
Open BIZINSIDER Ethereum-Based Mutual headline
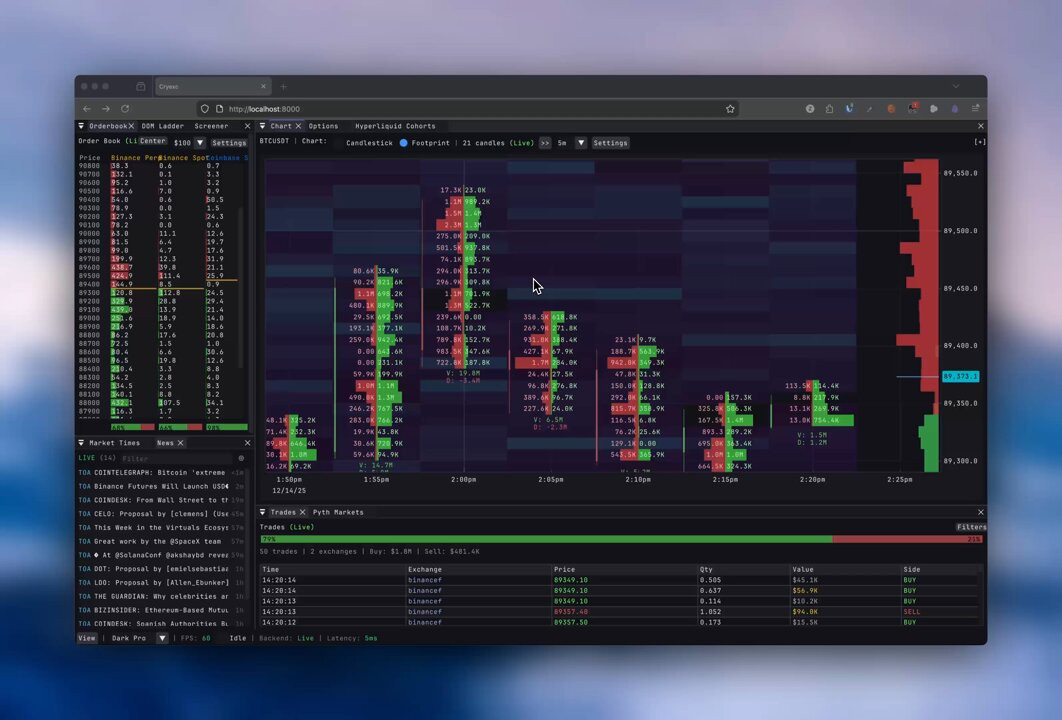161,610
